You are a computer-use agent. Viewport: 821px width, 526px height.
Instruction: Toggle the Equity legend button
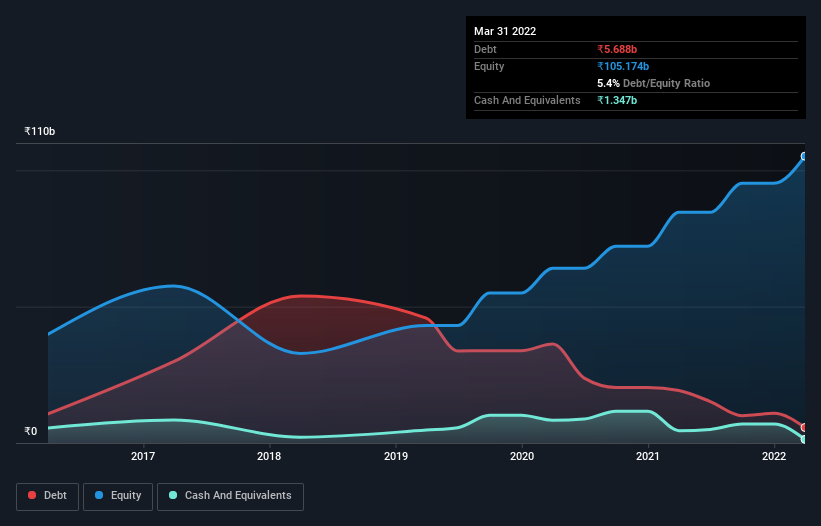click(118, 496)
